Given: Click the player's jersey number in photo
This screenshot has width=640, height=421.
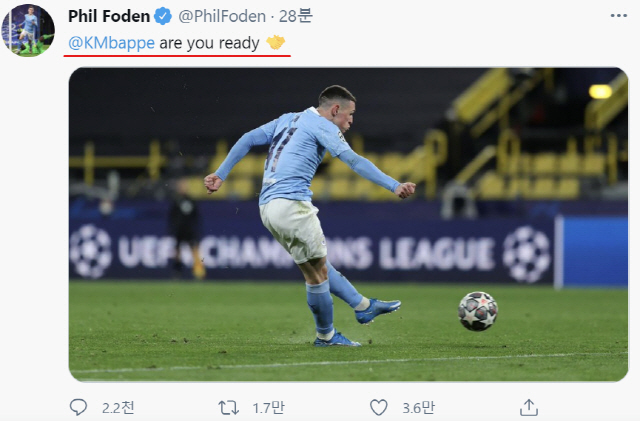Looking at the screenshot, I should [x=281, y=146].
